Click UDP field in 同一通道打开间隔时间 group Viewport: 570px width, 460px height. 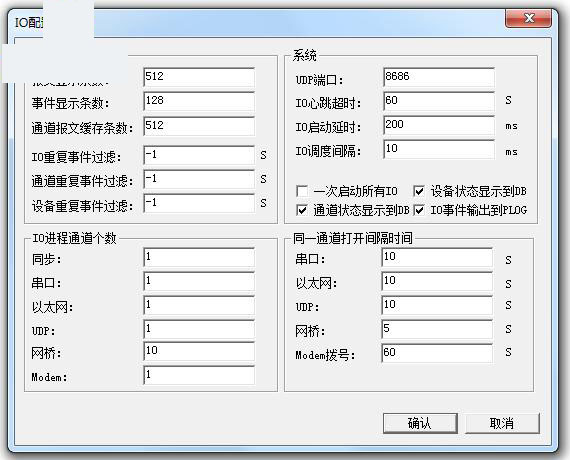click(437, 305)
